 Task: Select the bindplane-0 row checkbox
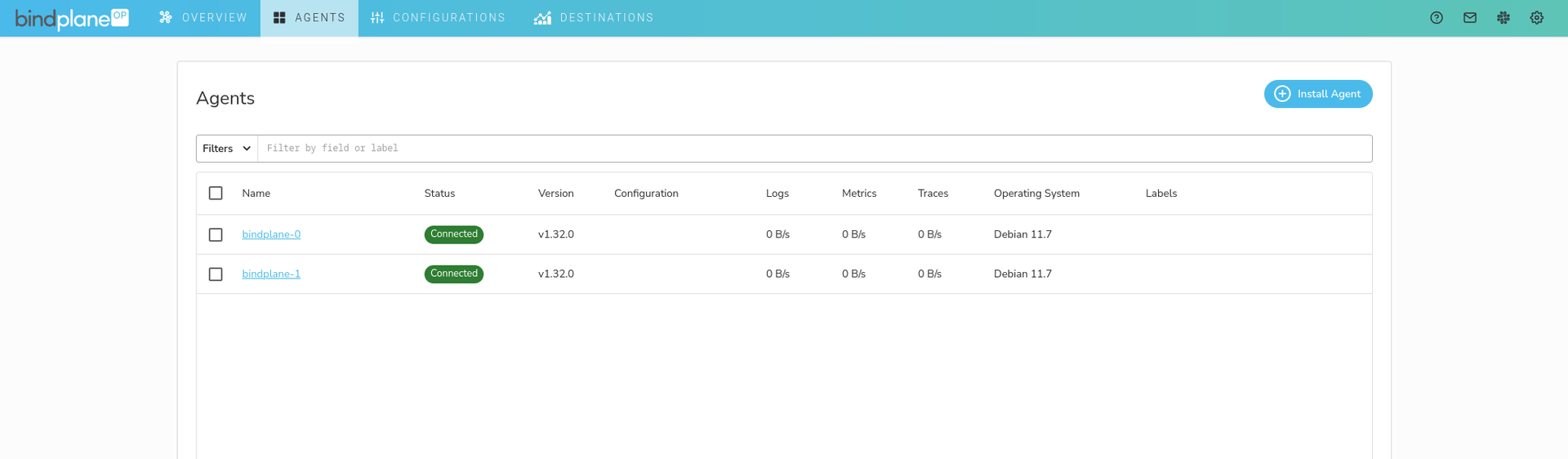coord(216,234)
